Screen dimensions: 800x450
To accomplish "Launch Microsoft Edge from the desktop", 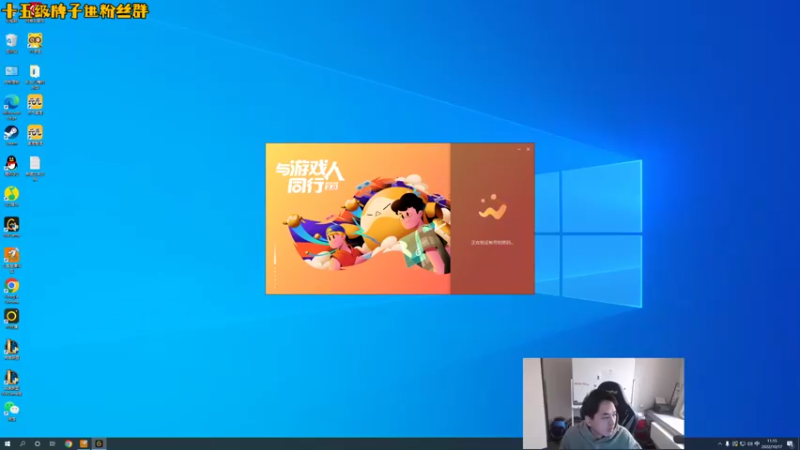I will (x=11, y=105).
